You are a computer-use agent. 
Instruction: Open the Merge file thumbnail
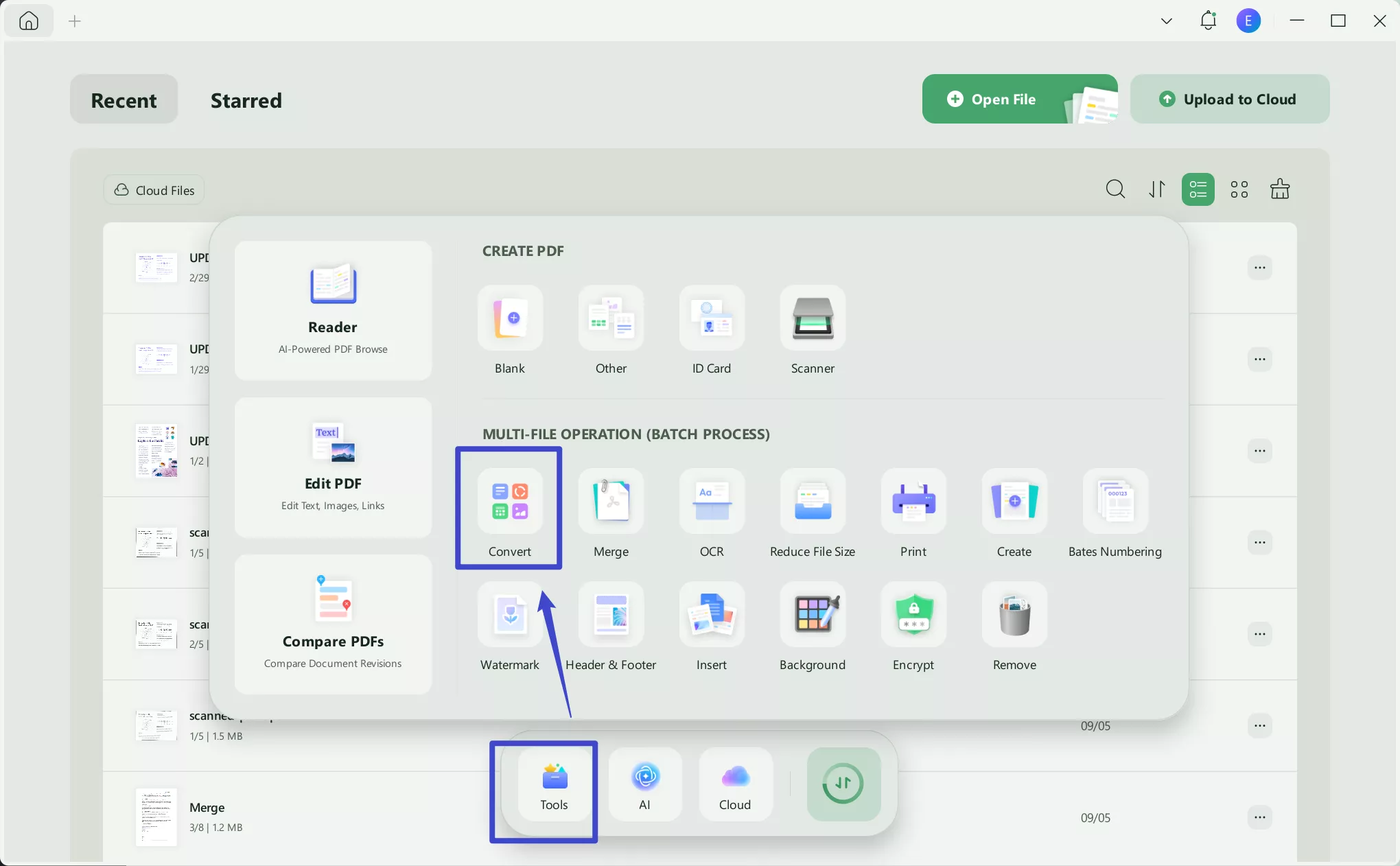(156, 817)
